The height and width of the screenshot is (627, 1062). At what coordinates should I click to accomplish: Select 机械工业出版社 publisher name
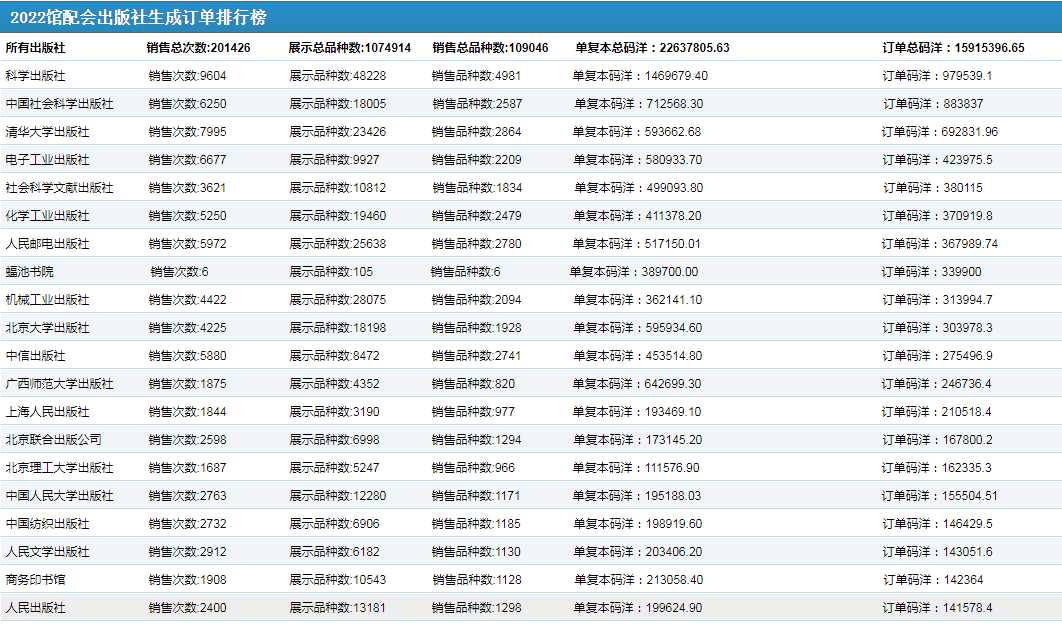coord(47,300)
